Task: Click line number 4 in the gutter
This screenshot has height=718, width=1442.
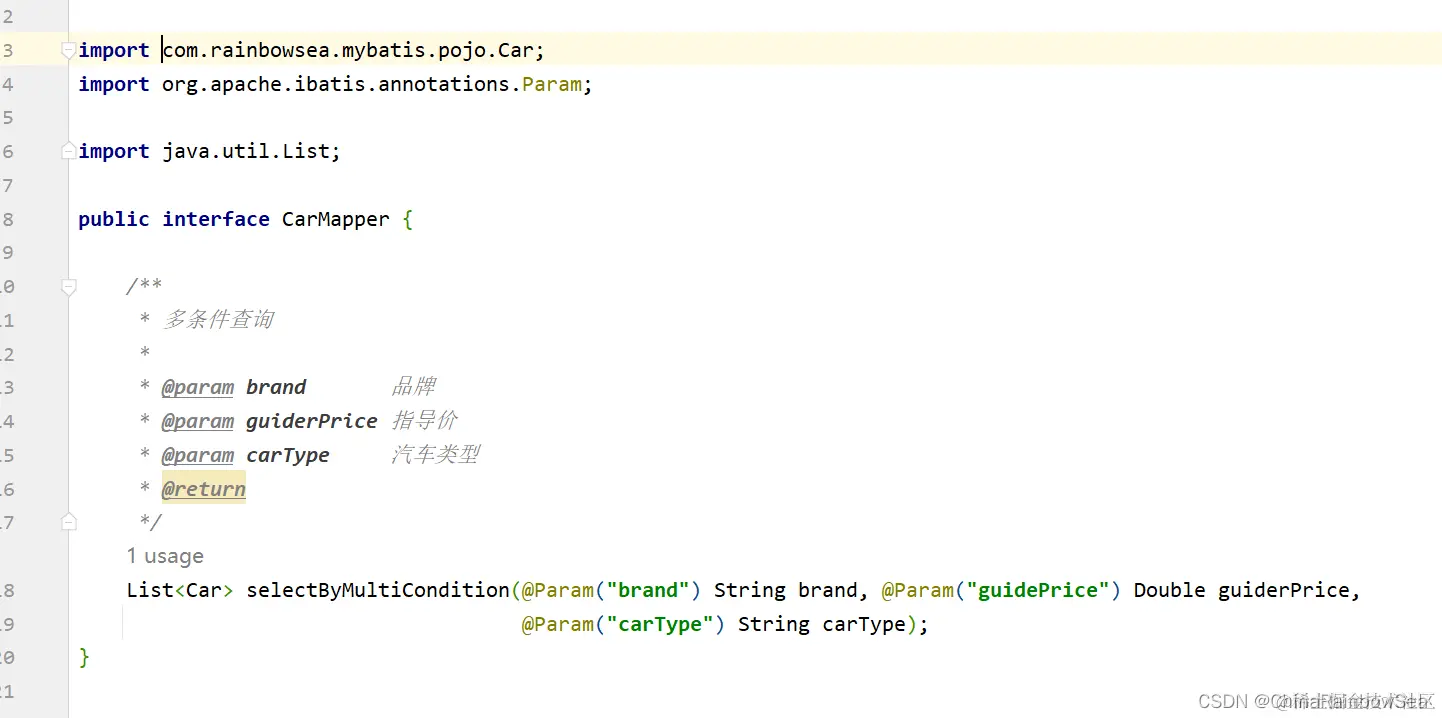Action: [x=8, y=84]
